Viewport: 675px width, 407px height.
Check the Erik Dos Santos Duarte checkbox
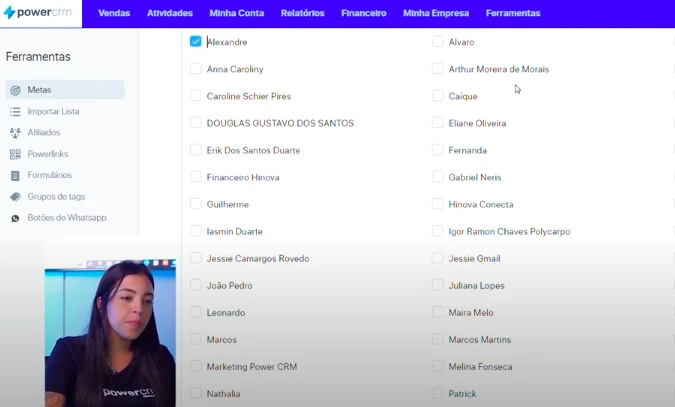[195, 150]
